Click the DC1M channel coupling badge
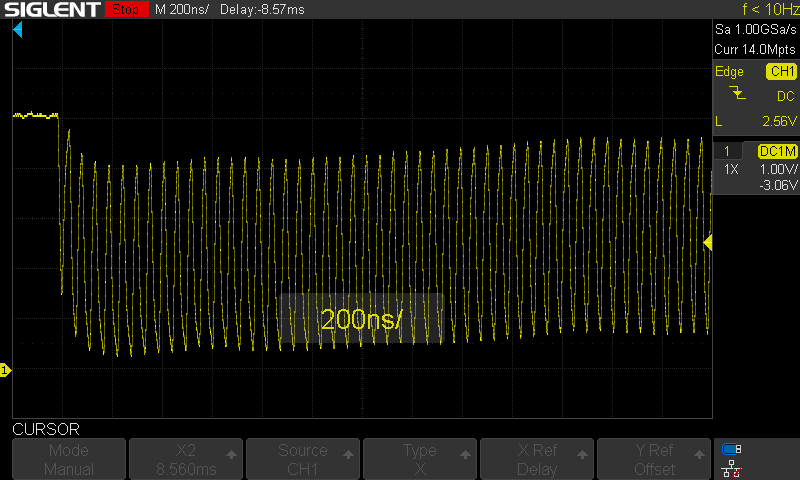The width and height of the screenshot is (800, 480). (x=777, y=151)
